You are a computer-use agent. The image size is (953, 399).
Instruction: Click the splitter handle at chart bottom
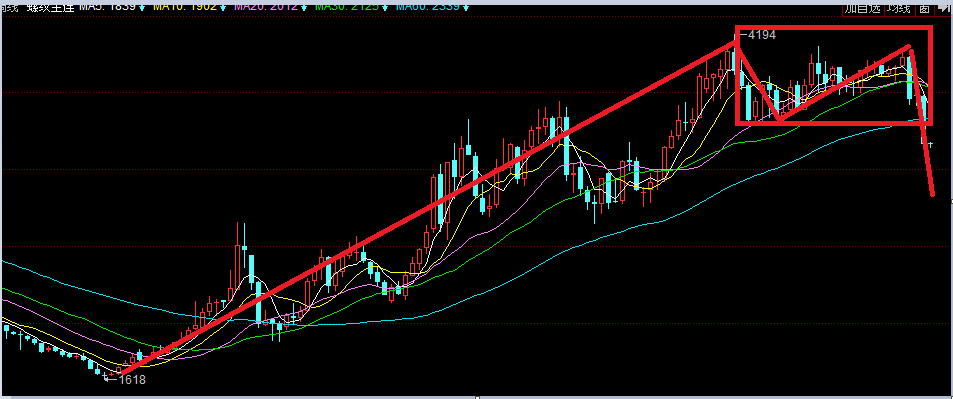477,397
